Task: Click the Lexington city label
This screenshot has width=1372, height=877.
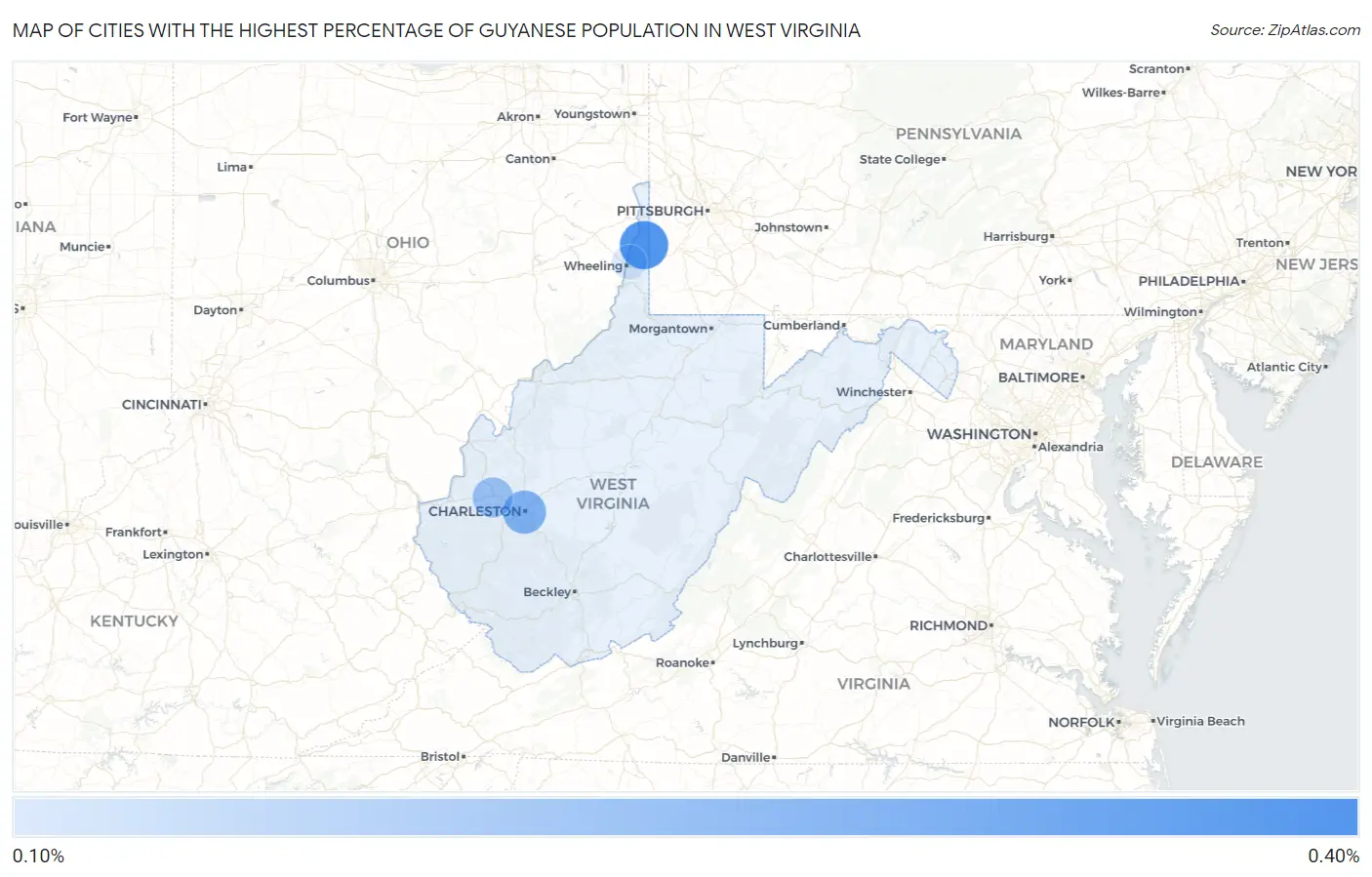Action: coord(173,554)
